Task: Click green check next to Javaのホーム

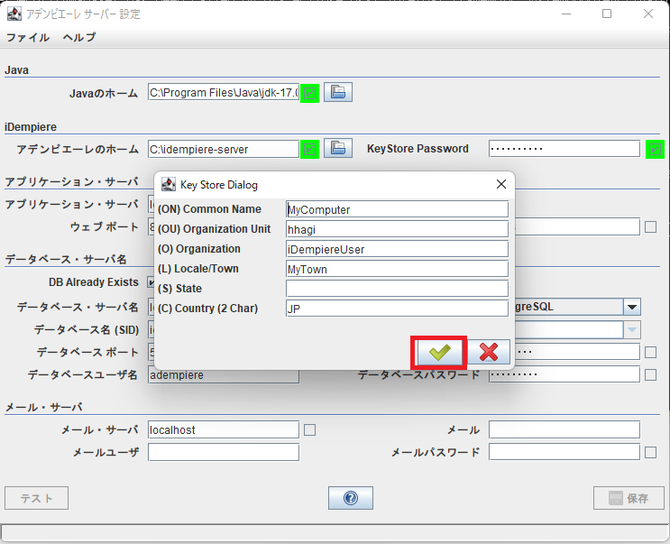Action: tap(310, 93)
